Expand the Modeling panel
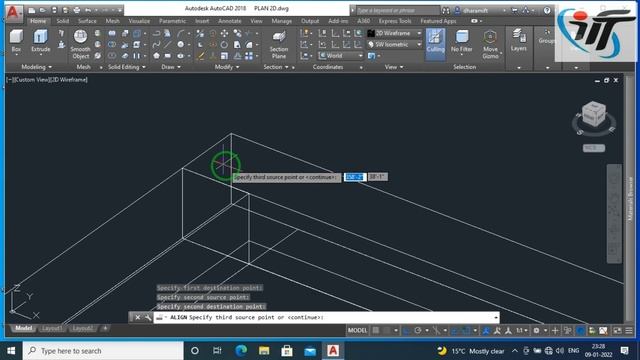Screen dimensions: 640x360 [x=36, y=67]
